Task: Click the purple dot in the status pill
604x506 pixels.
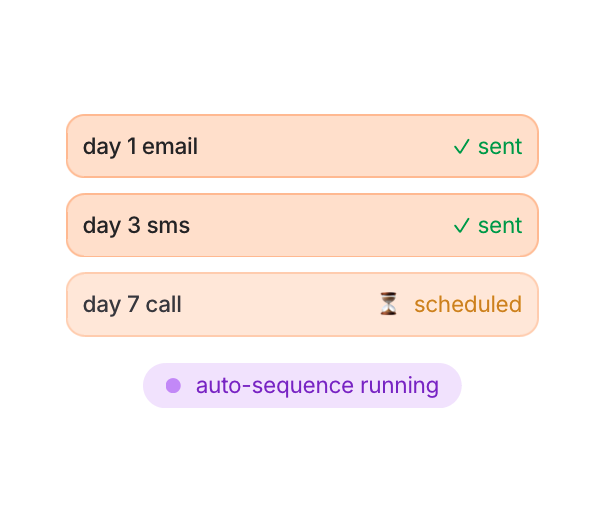Action: pyautogui.click(x=173, y=386)
